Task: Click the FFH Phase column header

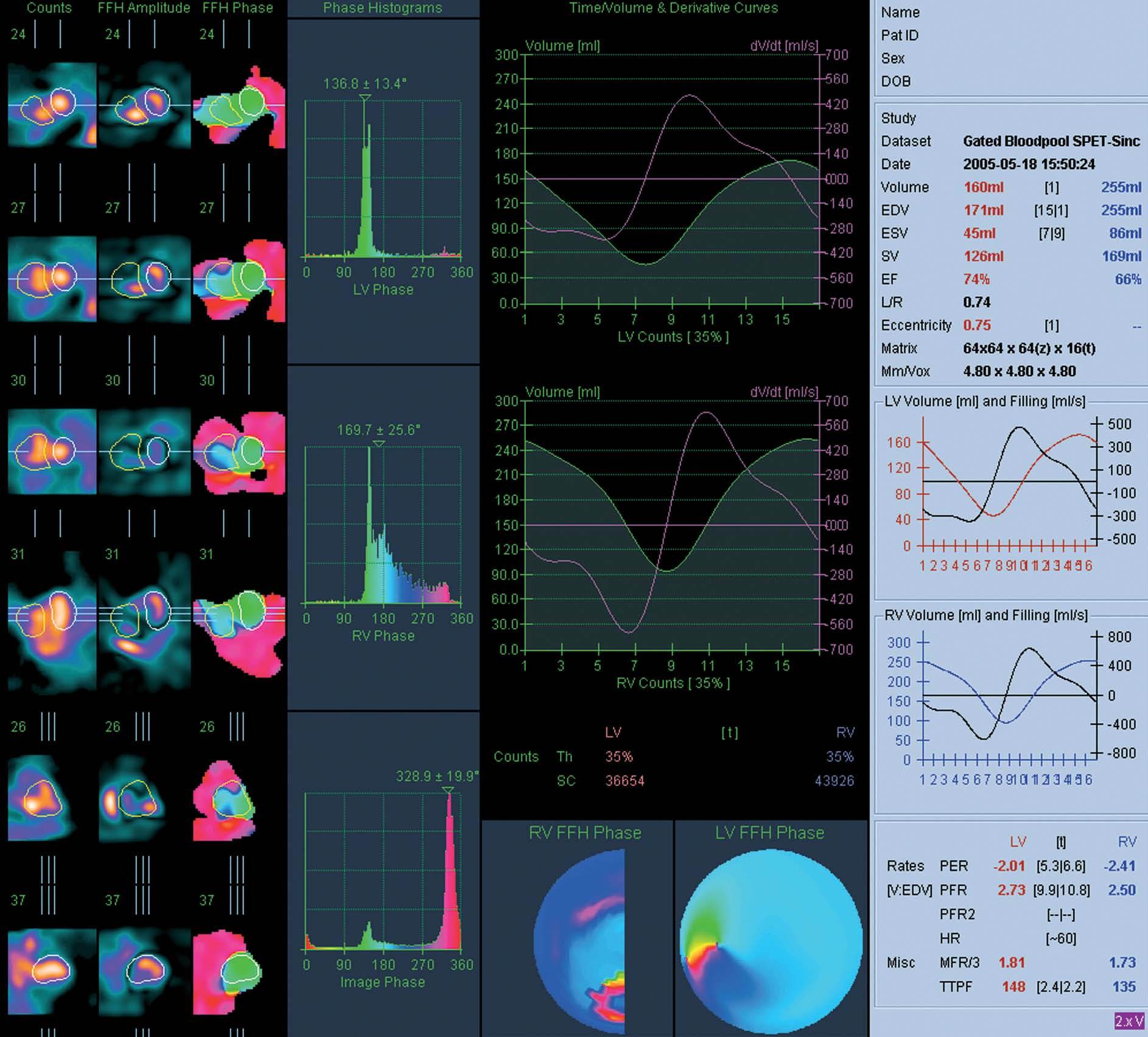Action: pos(237,8)
